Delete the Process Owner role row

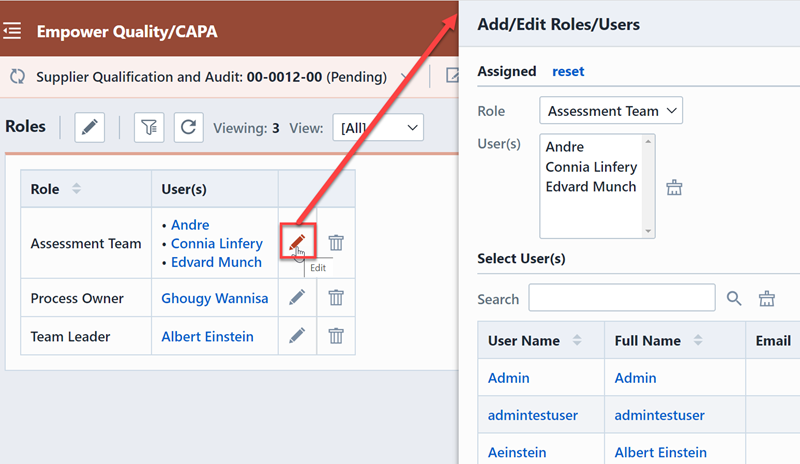click(x=336, y=297)
